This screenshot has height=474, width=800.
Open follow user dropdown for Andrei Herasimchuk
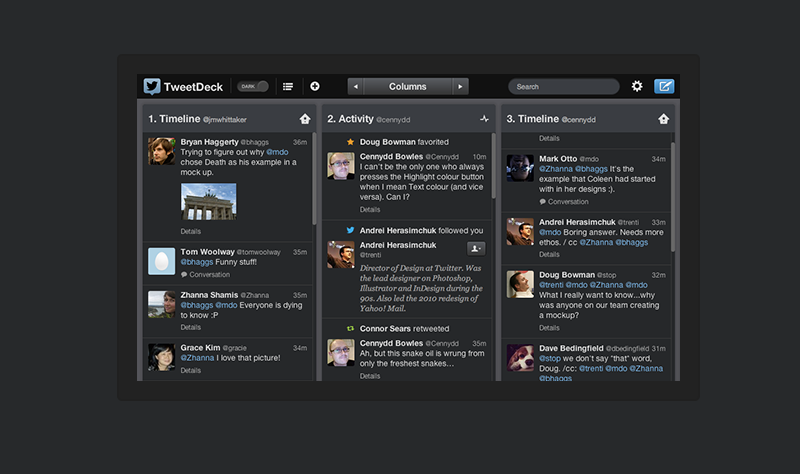click(476, 248)
